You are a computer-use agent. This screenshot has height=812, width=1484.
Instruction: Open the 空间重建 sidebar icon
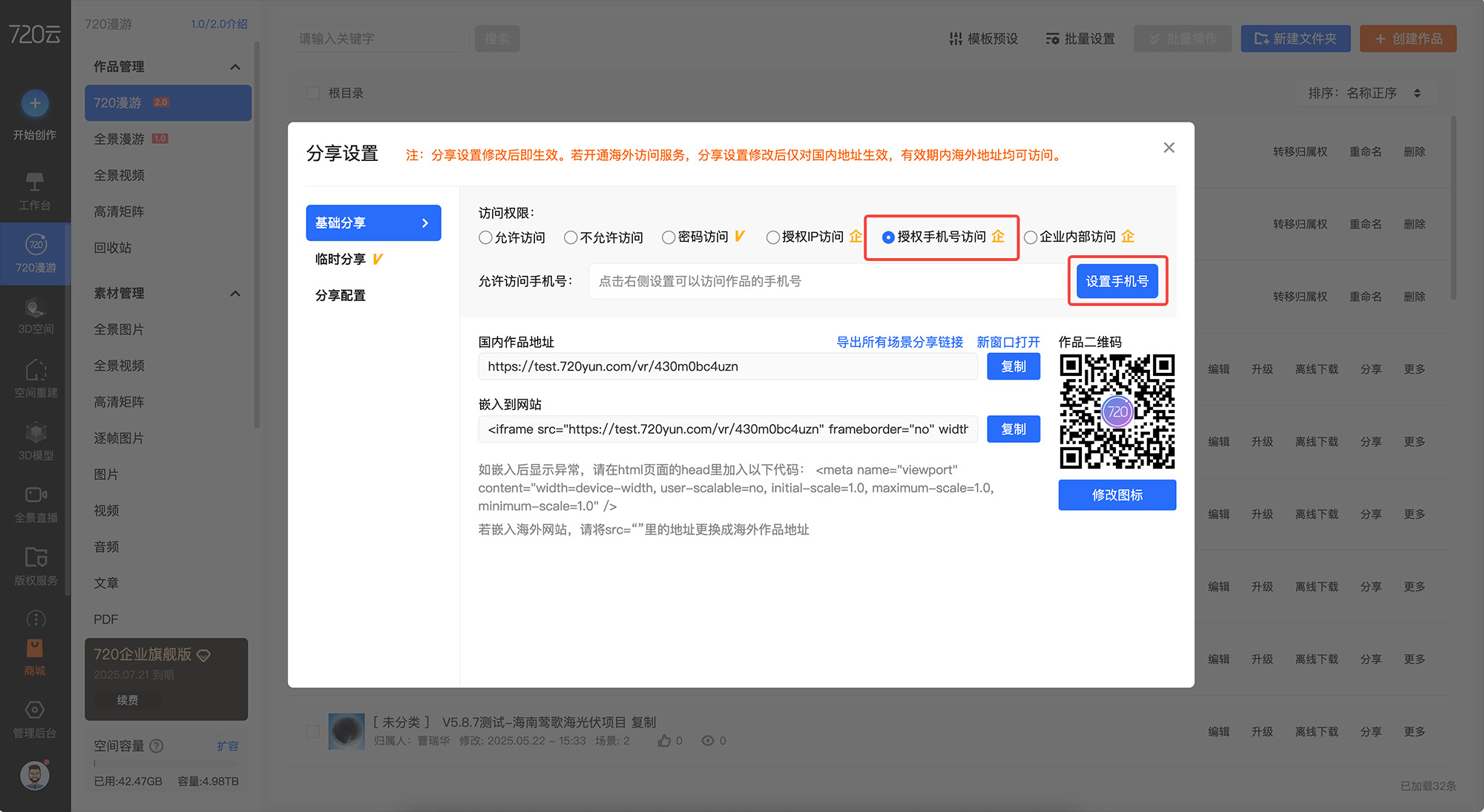pos(35,371)
